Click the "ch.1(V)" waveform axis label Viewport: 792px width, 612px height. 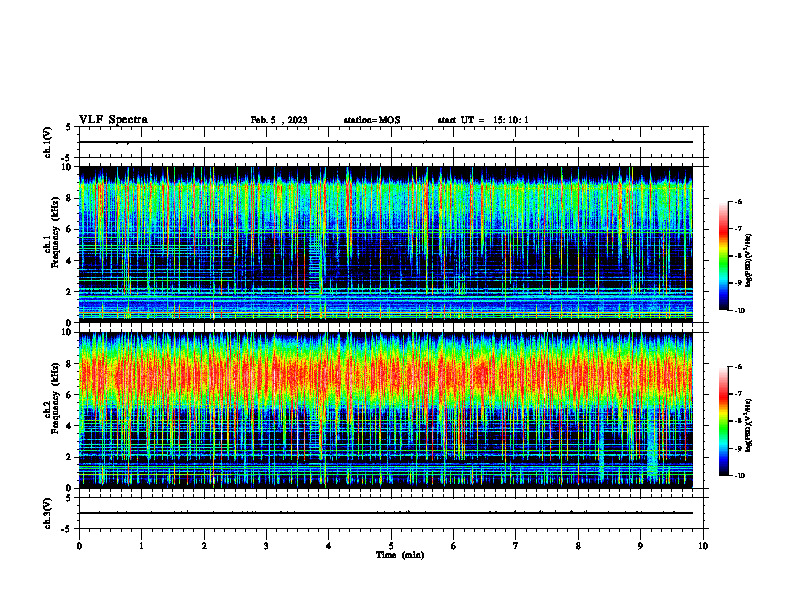pos(48,142)
